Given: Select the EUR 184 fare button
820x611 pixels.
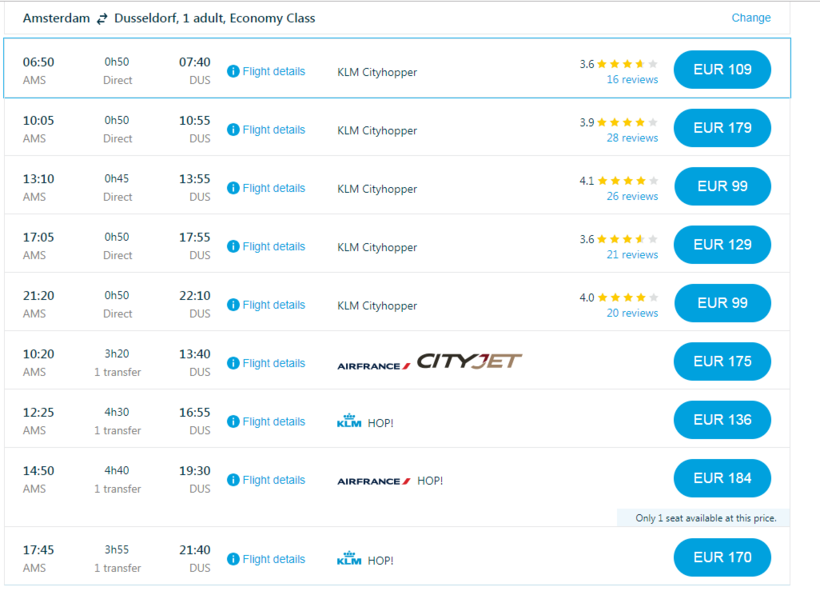Looking at the screenshot, I should (x=722, y=478).
